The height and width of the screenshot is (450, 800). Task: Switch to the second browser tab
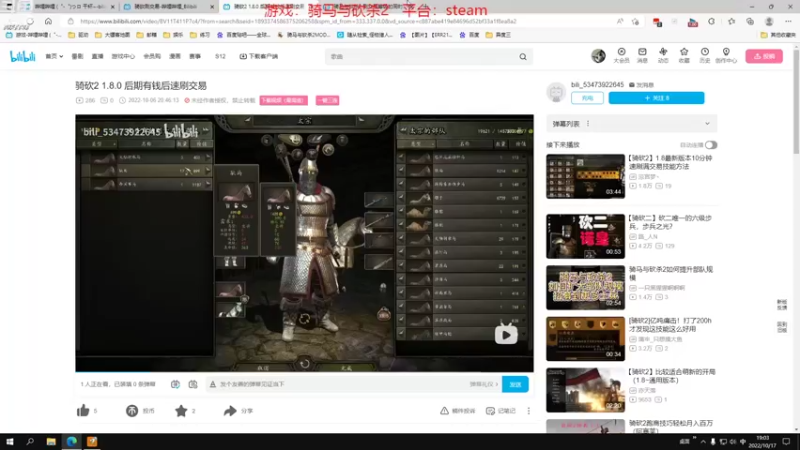168,7
